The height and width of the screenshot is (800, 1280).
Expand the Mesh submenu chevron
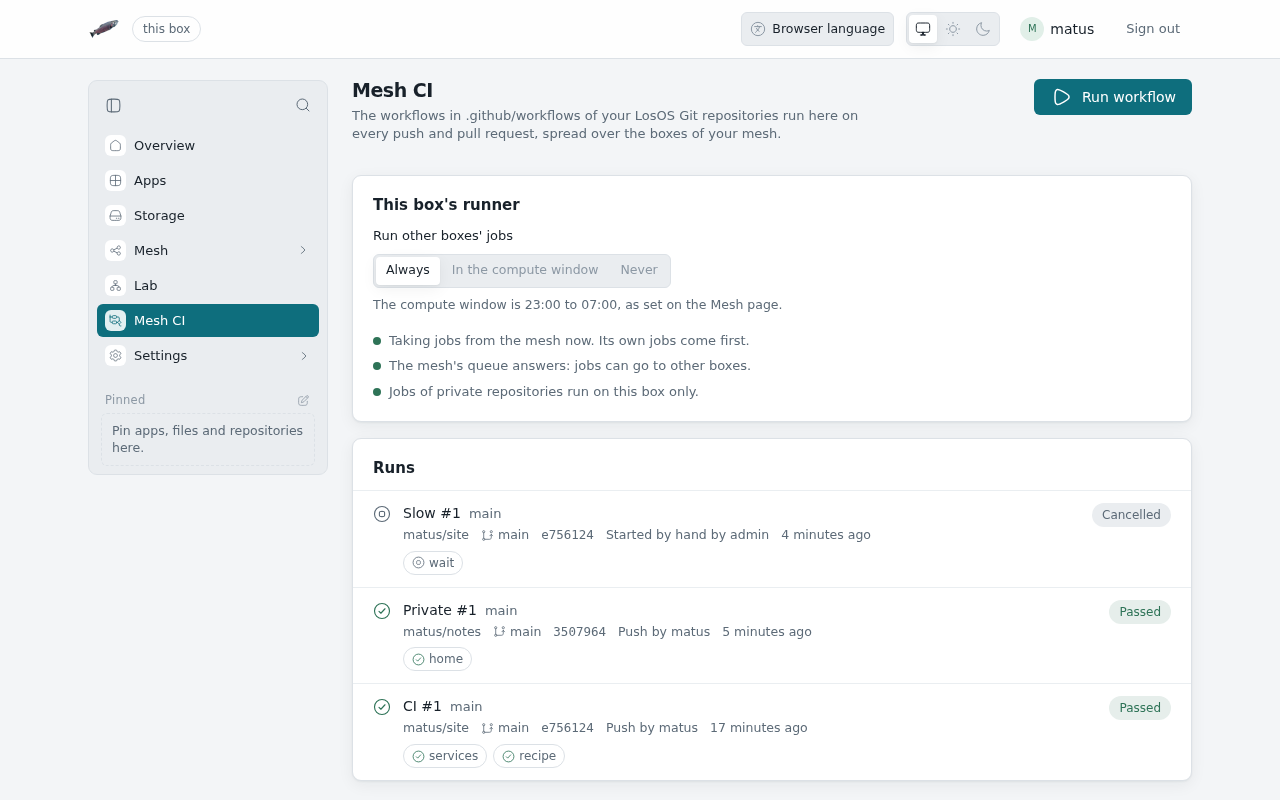pos(303,250)
